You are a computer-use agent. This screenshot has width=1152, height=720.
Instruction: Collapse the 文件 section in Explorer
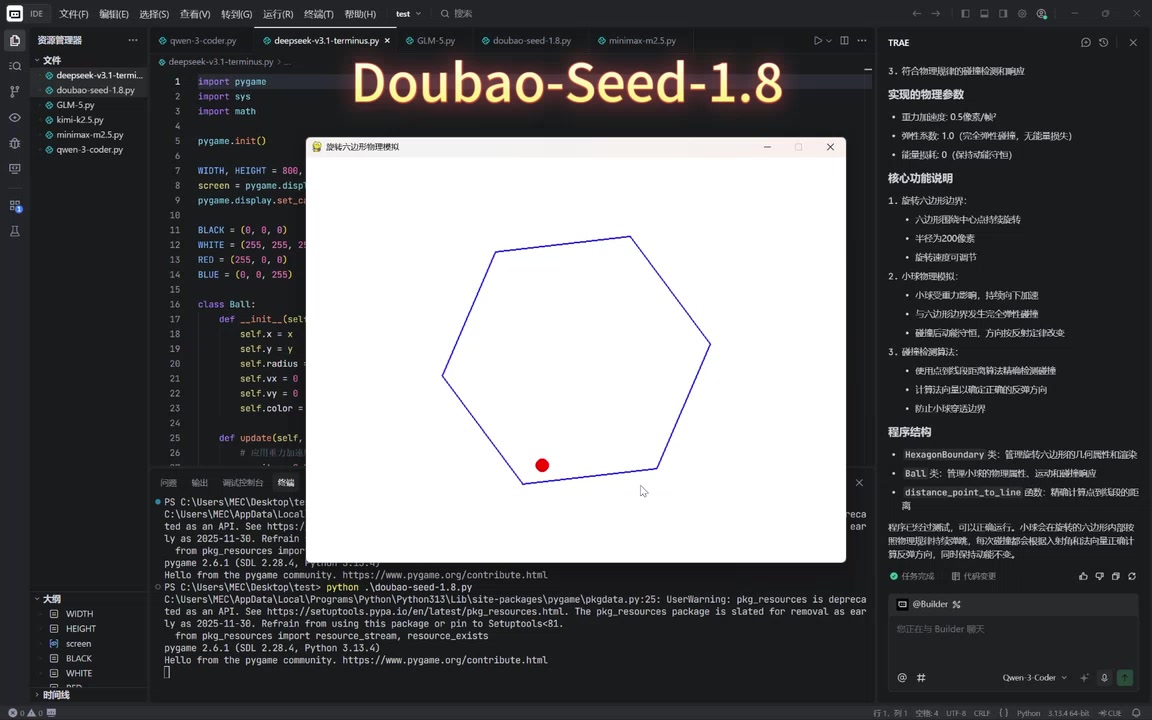[51, 60]
